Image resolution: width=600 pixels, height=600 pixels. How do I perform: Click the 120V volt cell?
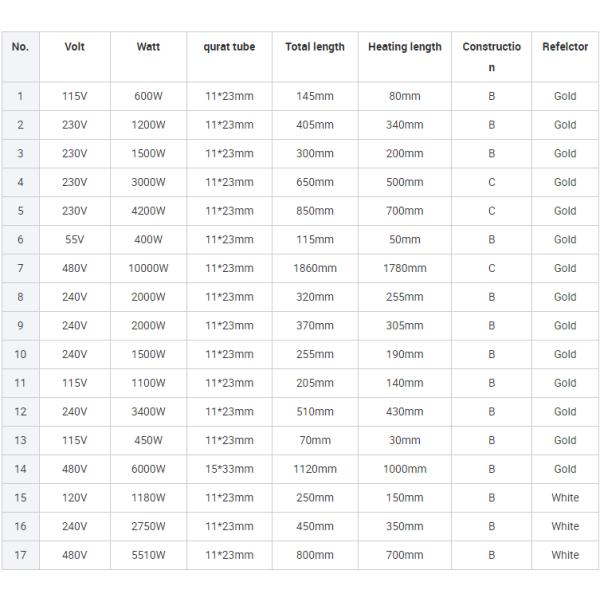pos(75,498)
